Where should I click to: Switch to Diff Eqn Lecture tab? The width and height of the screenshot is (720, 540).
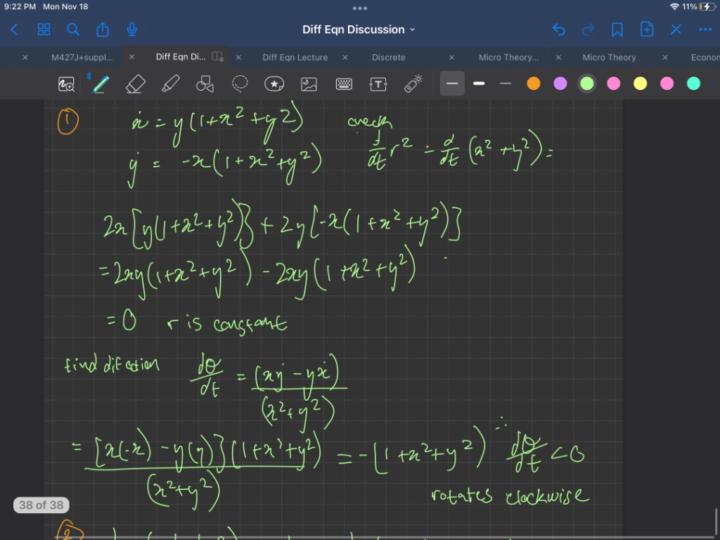tap(295, 57)
